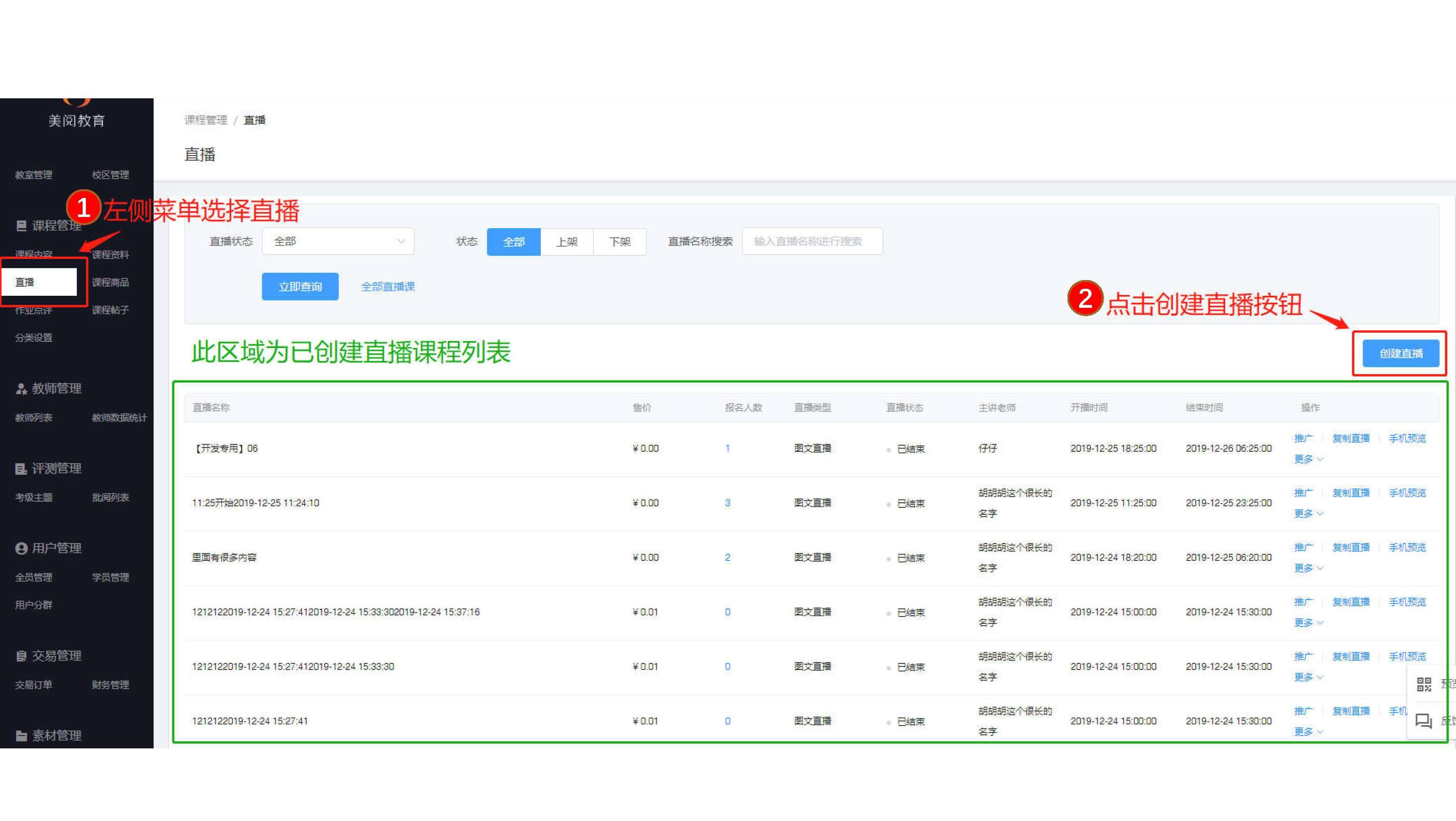Open 用户分群 in the sidebar

34,605
